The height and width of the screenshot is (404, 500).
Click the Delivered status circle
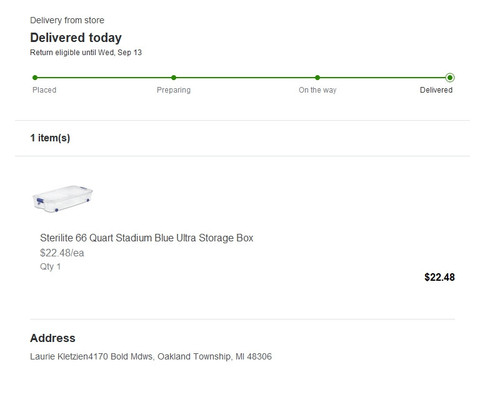click(450, 78)
